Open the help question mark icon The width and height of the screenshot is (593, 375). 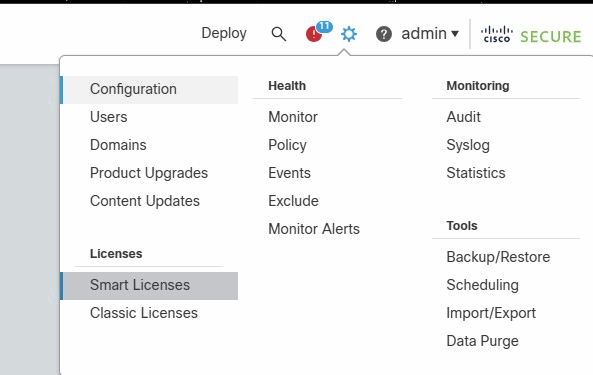pyautogui.click(x=383, y=34)
